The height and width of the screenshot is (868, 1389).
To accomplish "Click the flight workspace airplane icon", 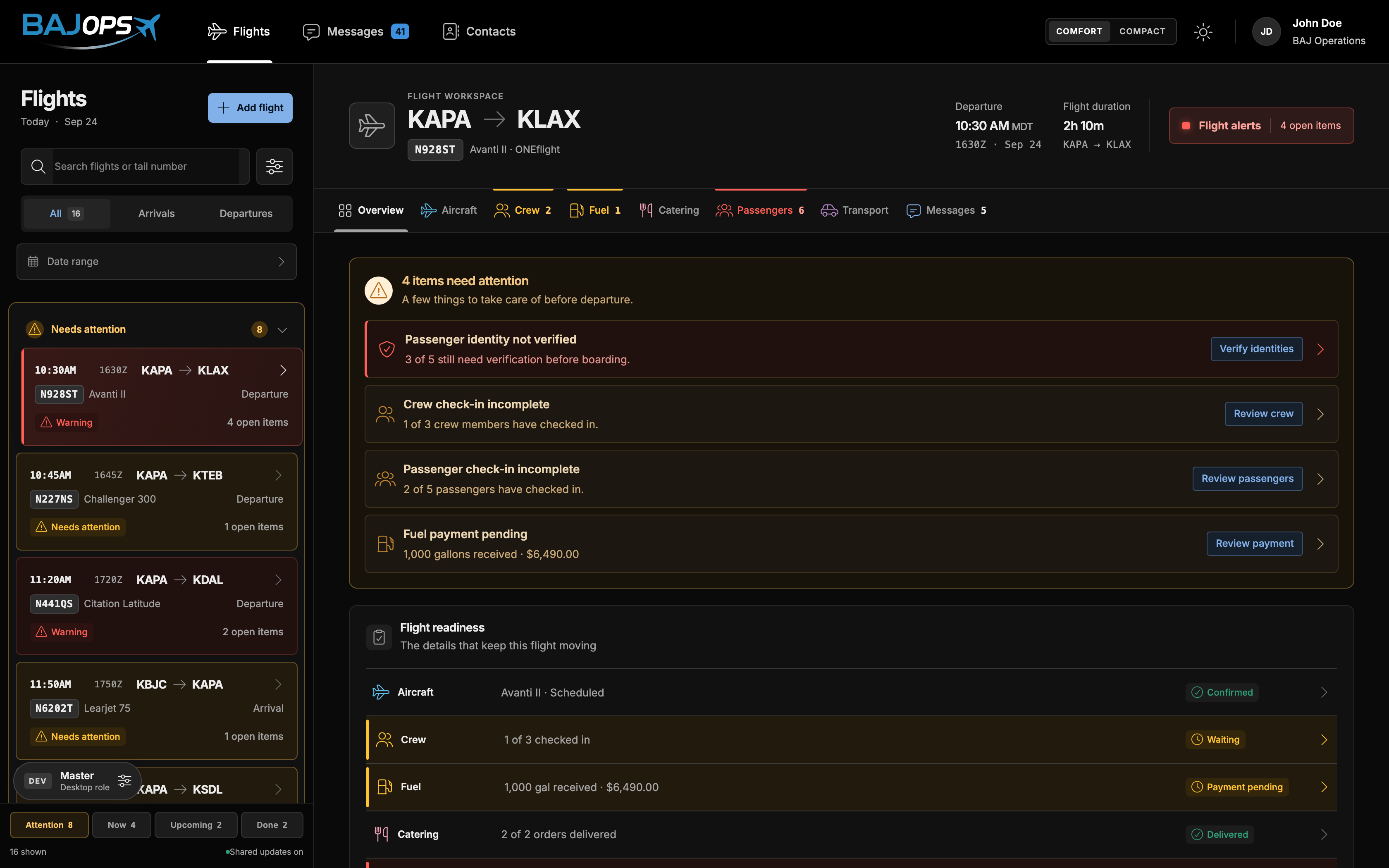I will (x=372, y=126).
